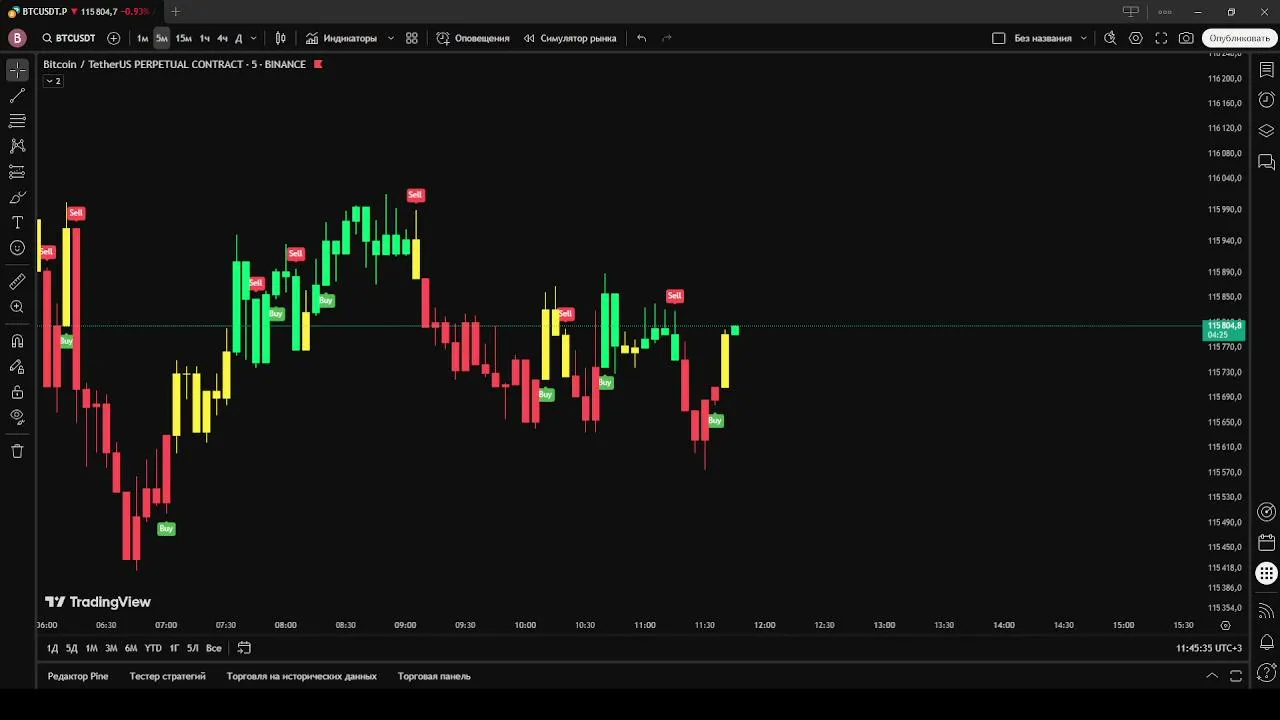Open quick search lightning icon

pyautogui.click(x=1110, y=38)
